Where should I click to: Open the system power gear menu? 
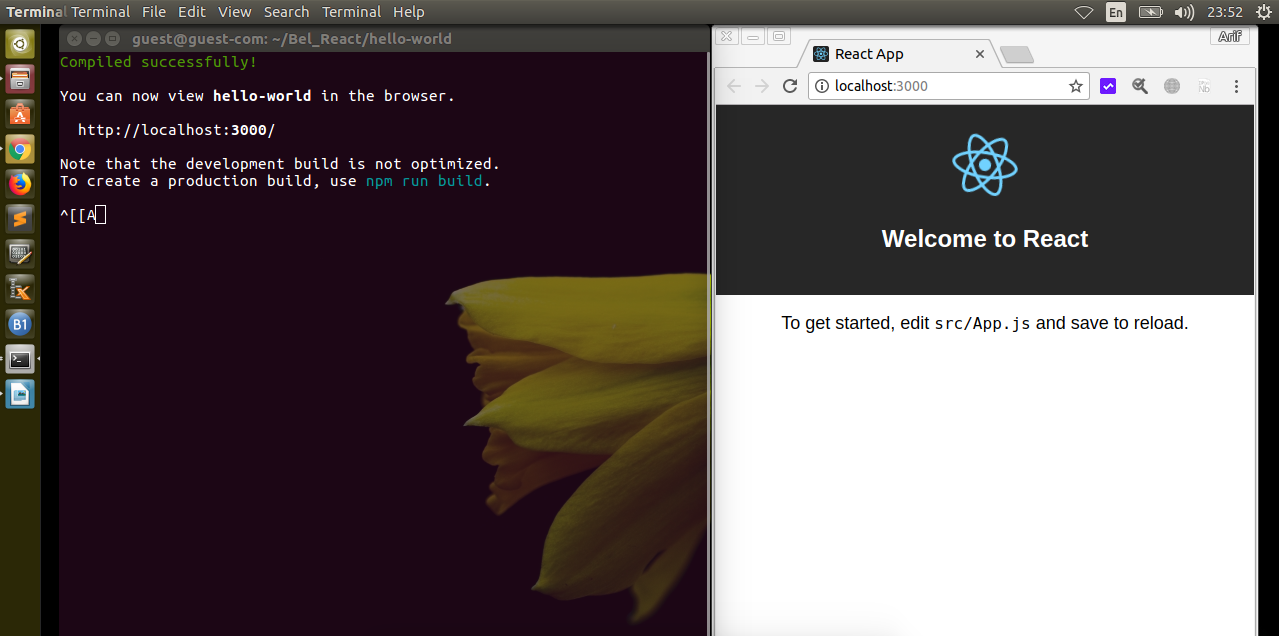pyautogui.click(x=1262, y=12)
